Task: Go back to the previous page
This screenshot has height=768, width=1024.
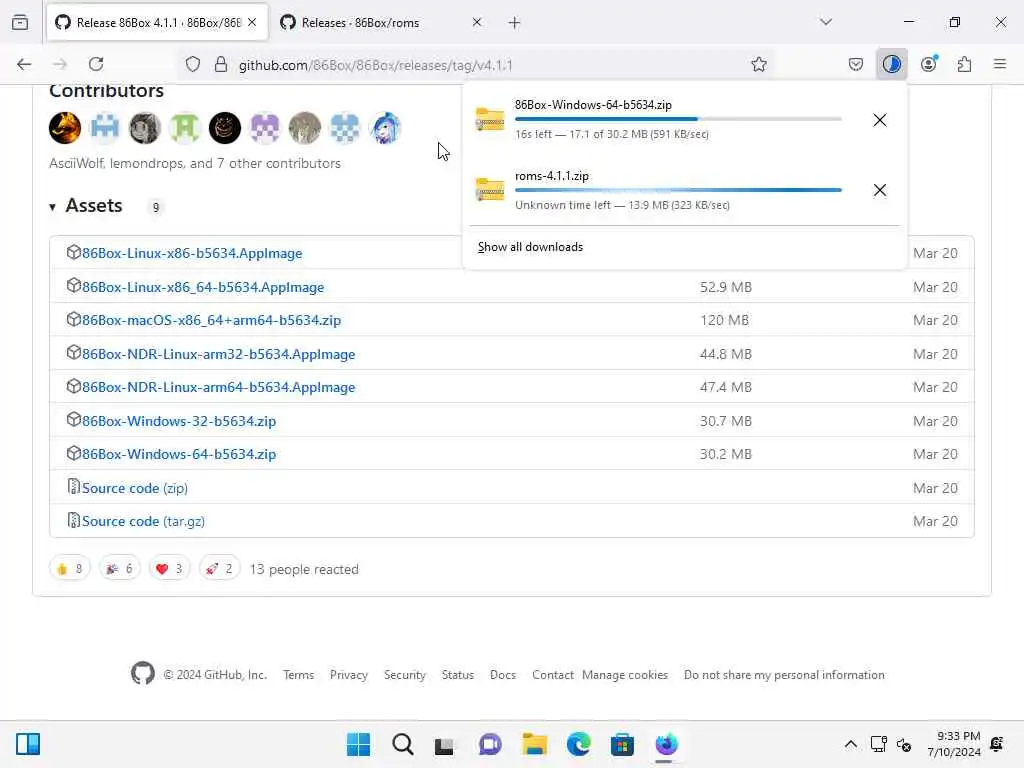Action: [x=24, y=64]
